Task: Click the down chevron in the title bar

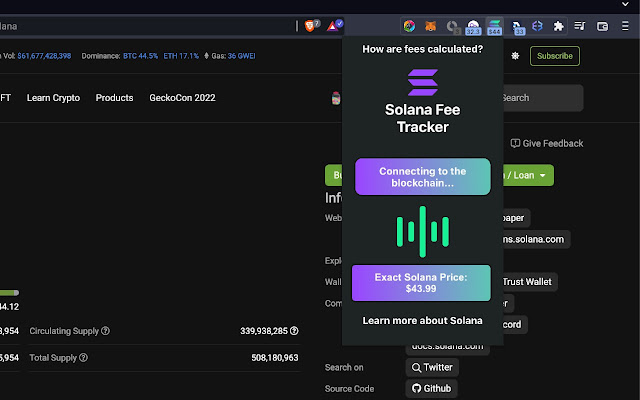Action: pos(625,4)
